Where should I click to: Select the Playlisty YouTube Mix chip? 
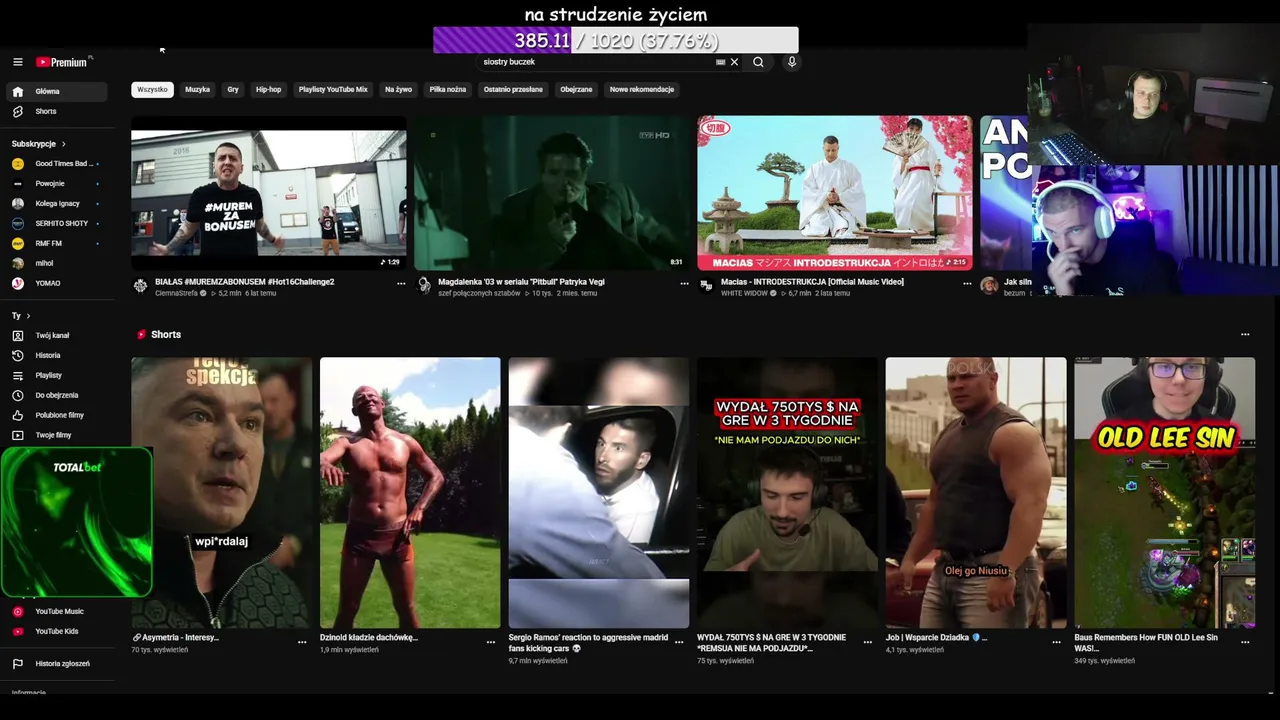tap(333, 89)
